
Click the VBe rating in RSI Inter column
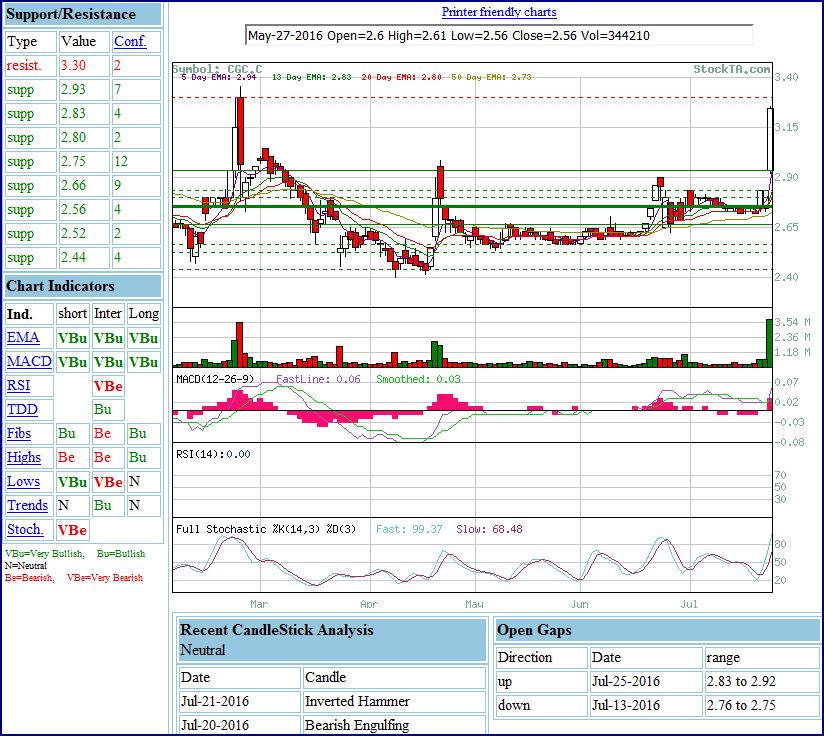107,385
